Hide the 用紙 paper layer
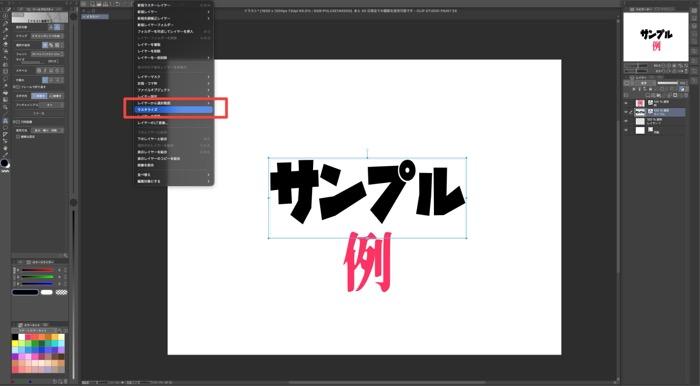700x386 pixels. coord(626,130)
